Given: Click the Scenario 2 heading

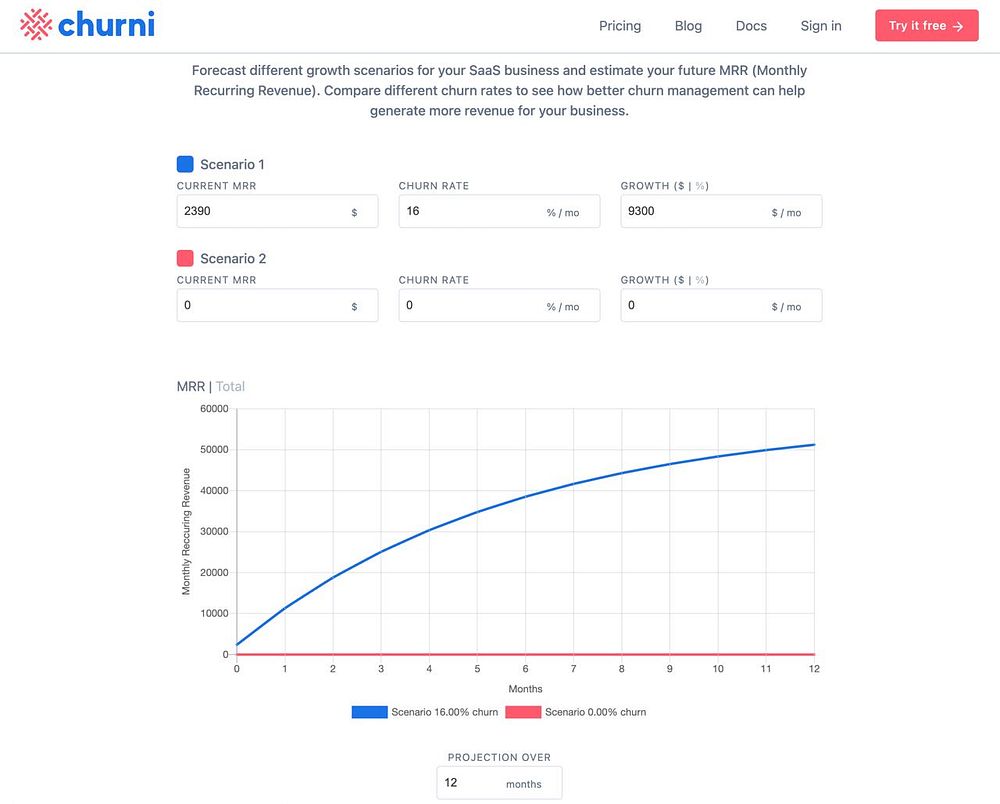Looking at the screenshot, I should 233,259.
